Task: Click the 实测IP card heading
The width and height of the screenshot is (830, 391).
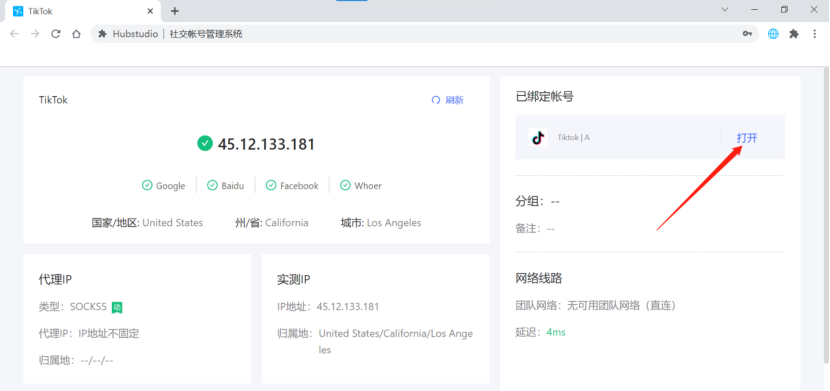Action: [x=293, y=280]
